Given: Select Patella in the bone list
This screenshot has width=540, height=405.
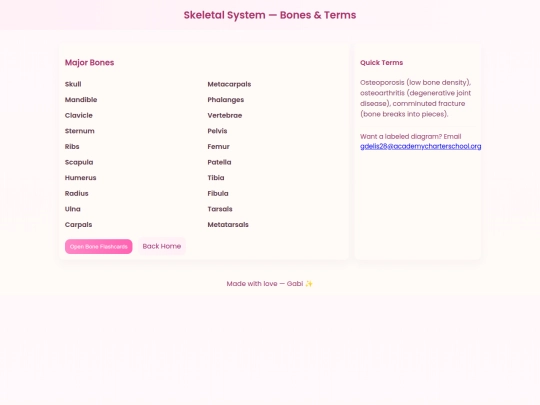Looking at the screenshot, I should tap(219, 162).
